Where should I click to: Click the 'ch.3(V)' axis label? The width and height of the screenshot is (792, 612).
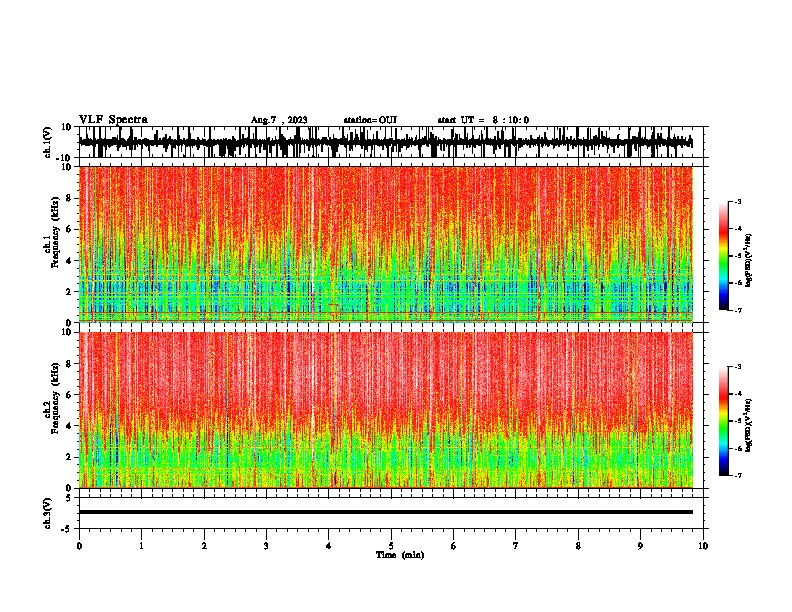[48, 514]
